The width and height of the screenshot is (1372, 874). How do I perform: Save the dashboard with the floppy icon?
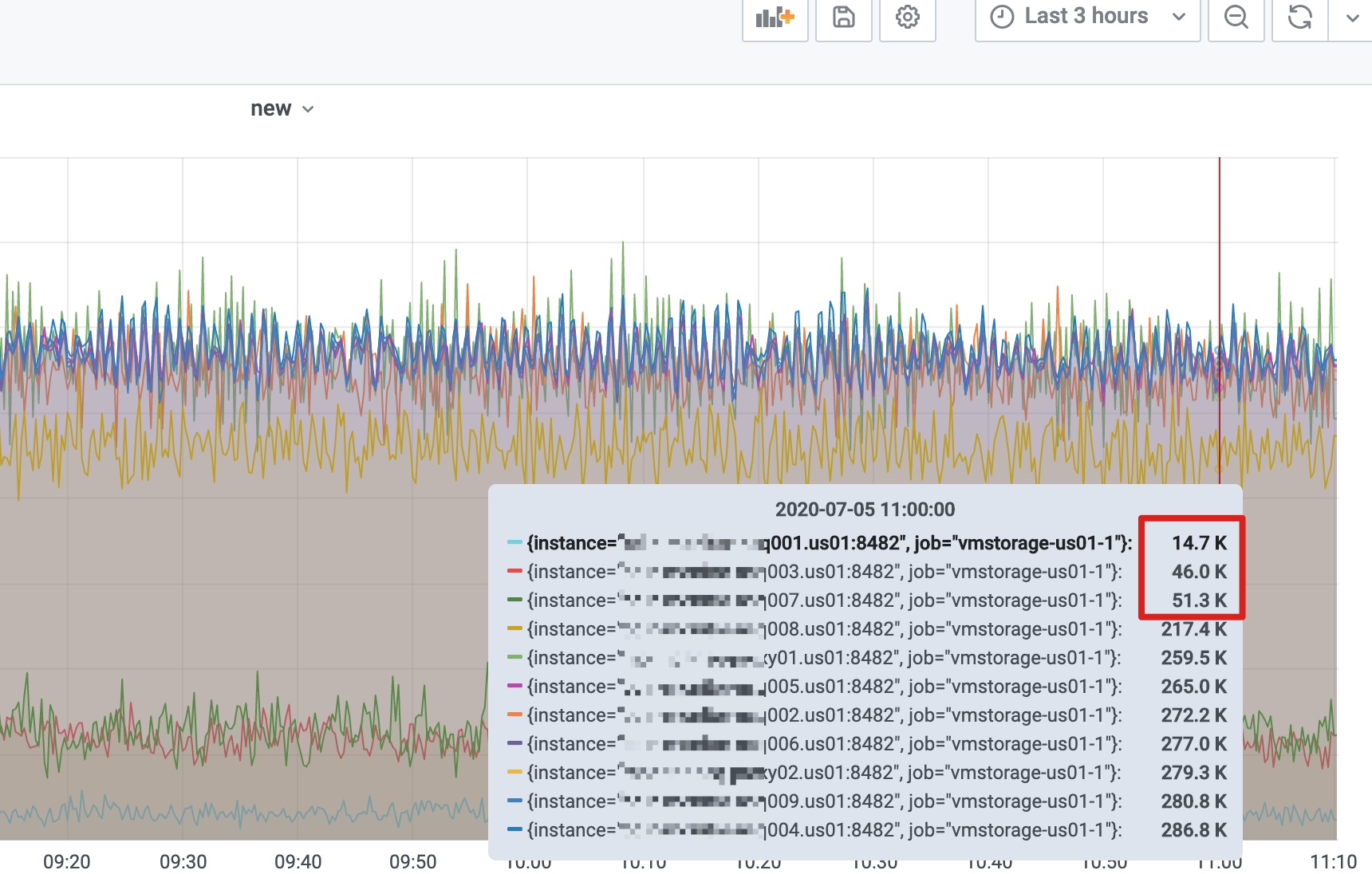click(843, 17)
